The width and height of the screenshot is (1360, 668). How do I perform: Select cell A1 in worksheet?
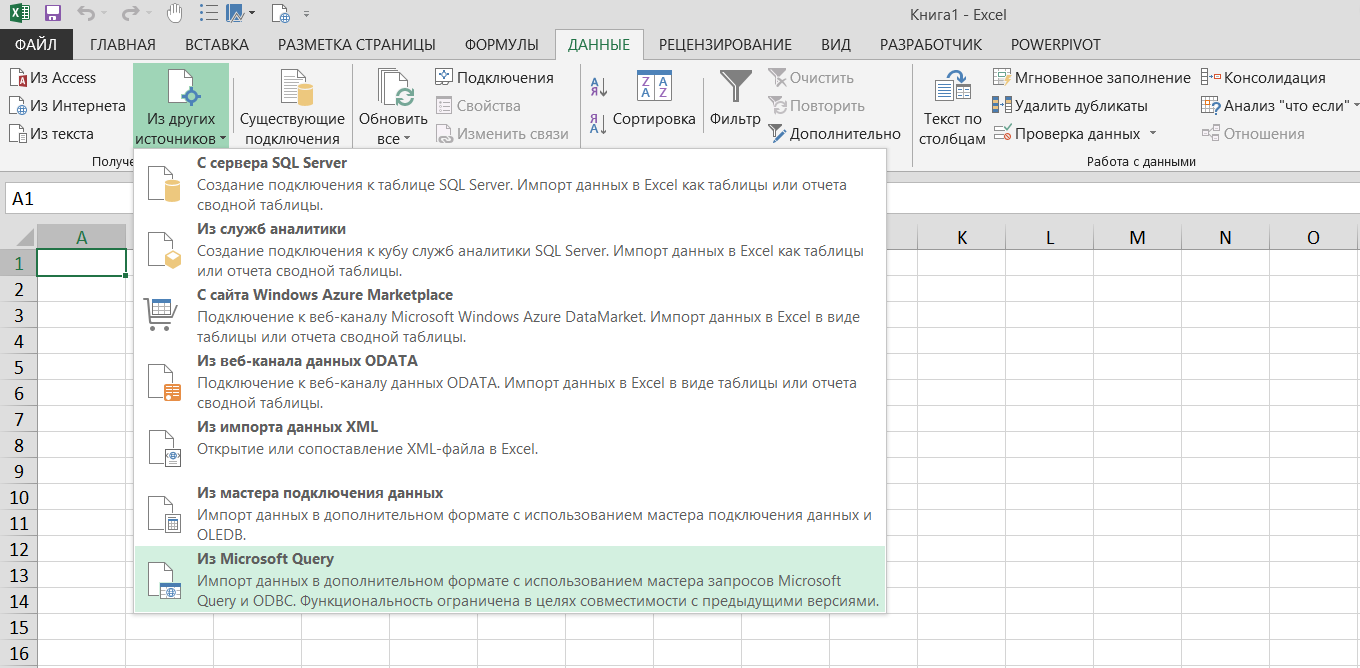pos(81,263)
